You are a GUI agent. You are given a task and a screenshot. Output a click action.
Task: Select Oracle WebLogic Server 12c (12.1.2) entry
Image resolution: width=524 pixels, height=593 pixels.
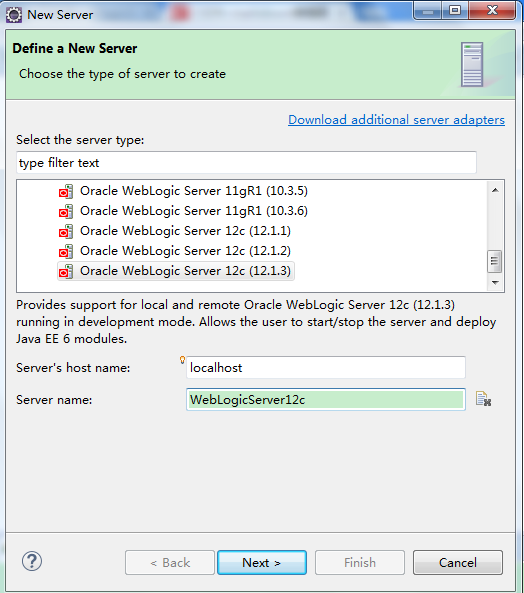(x=185, y=251)
